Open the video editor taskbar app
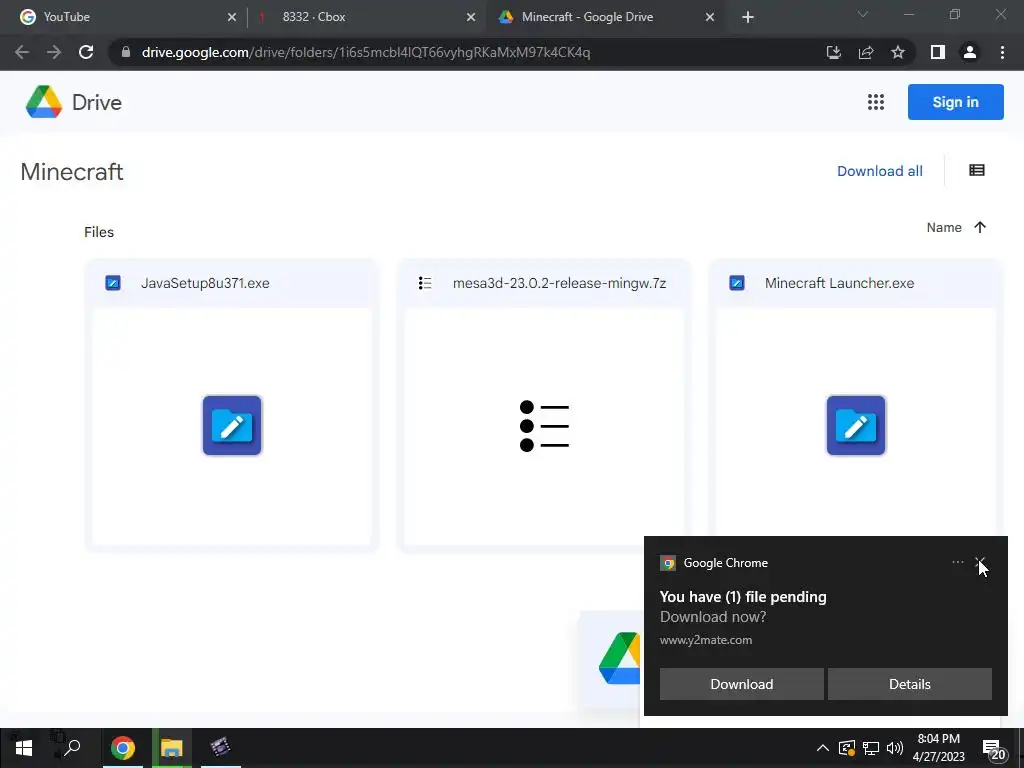This screenshot has width=1024, height=768. pyautogui.click(x=221, y=748)
